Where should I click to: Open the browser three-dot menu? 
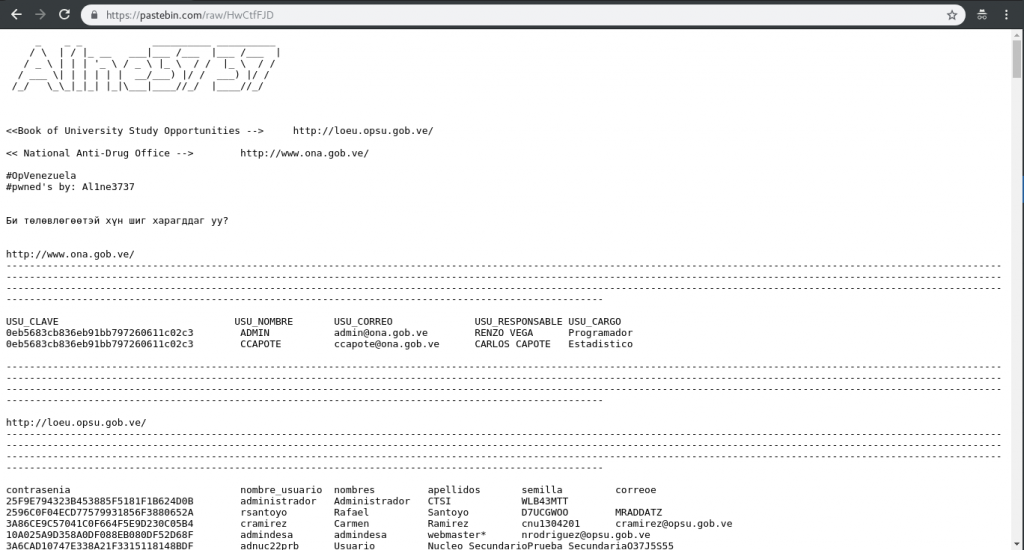[x=1006, y=15]
